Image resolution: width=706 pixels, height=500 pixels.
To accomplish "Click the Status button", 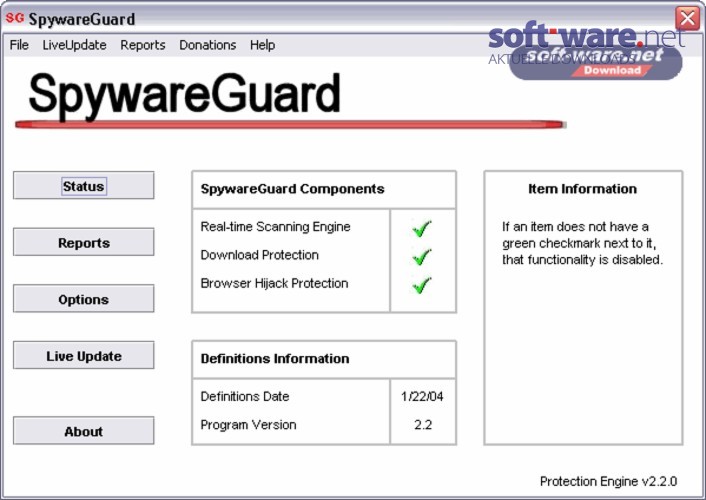I will (83, 185).
